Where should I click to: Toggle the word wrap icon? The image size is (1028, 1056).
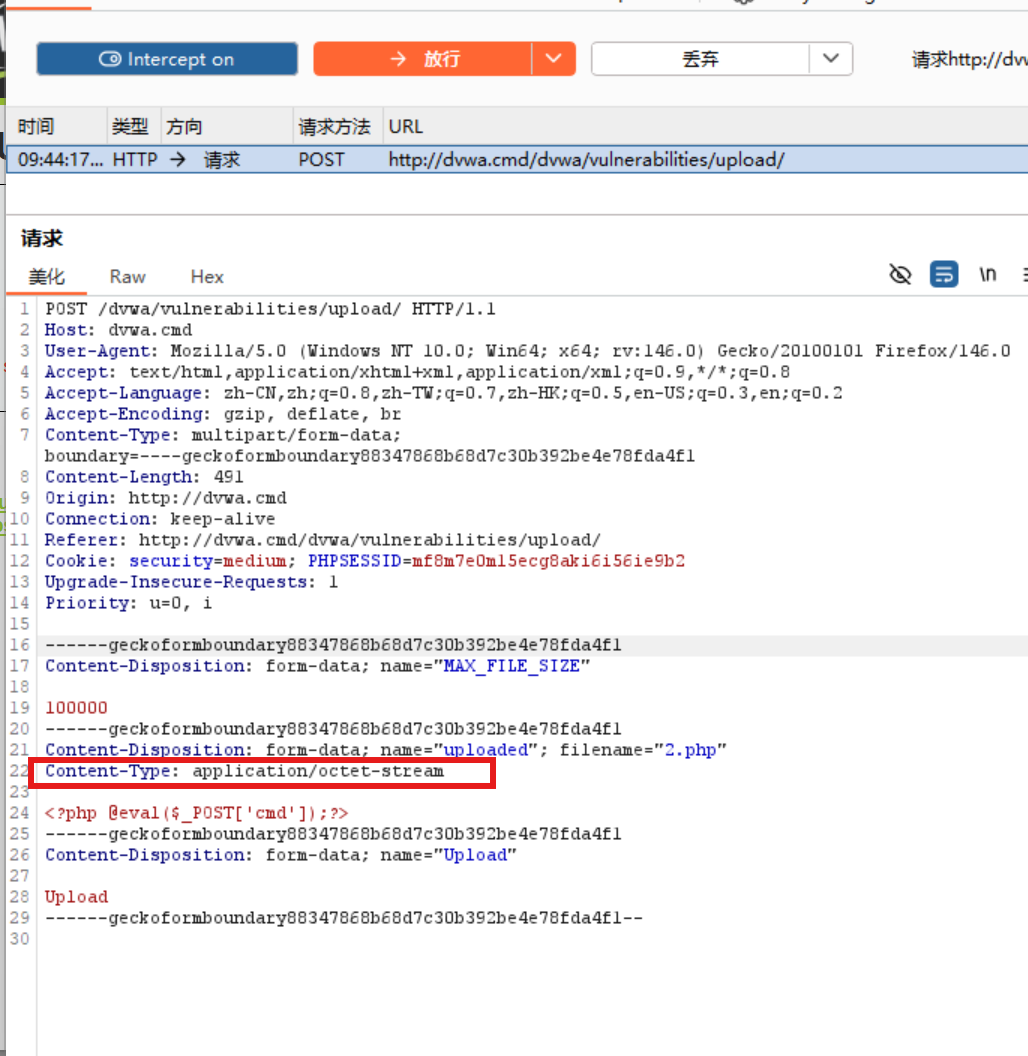944,275
